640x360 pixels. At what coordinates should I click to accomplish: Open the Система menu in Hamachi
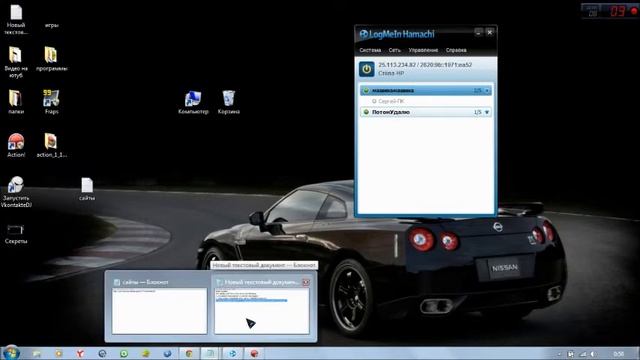370,50
